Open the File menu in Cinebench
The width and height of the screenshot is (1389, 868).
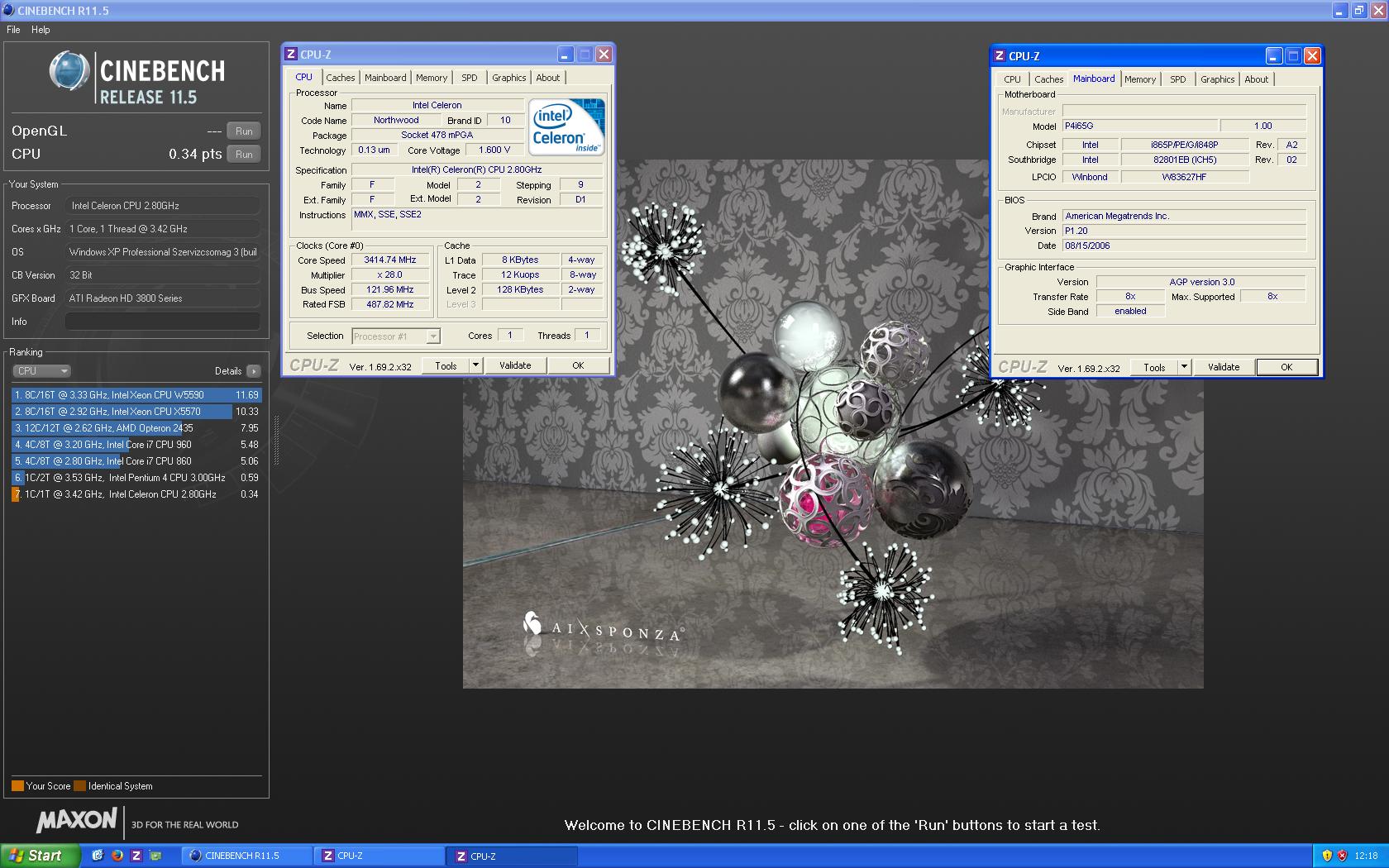(13, 30)
